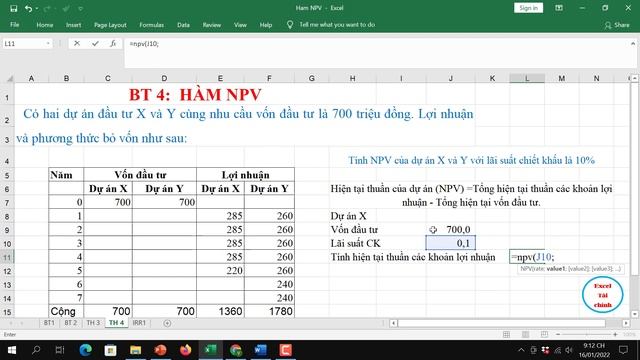Open the Formulas tab

click(151, 25)
